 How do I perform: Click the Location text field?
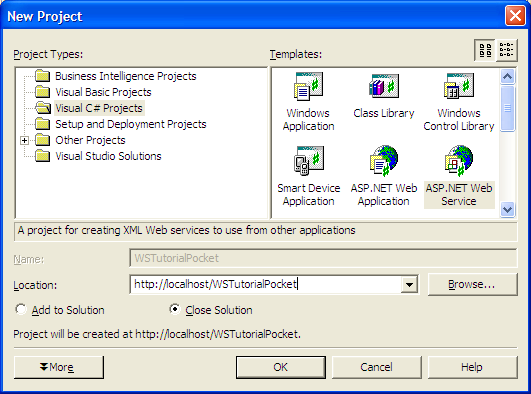(x=265, y=285)
